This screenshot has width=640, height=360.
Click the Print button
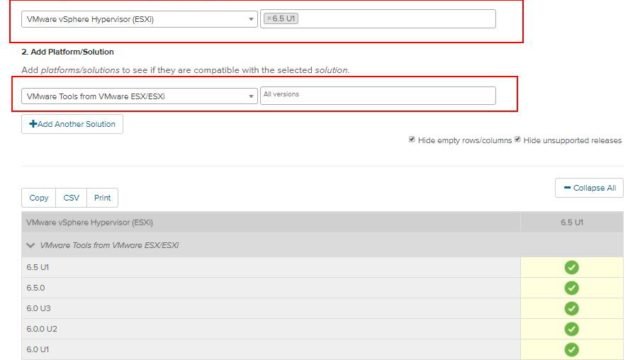click(102, 198)
